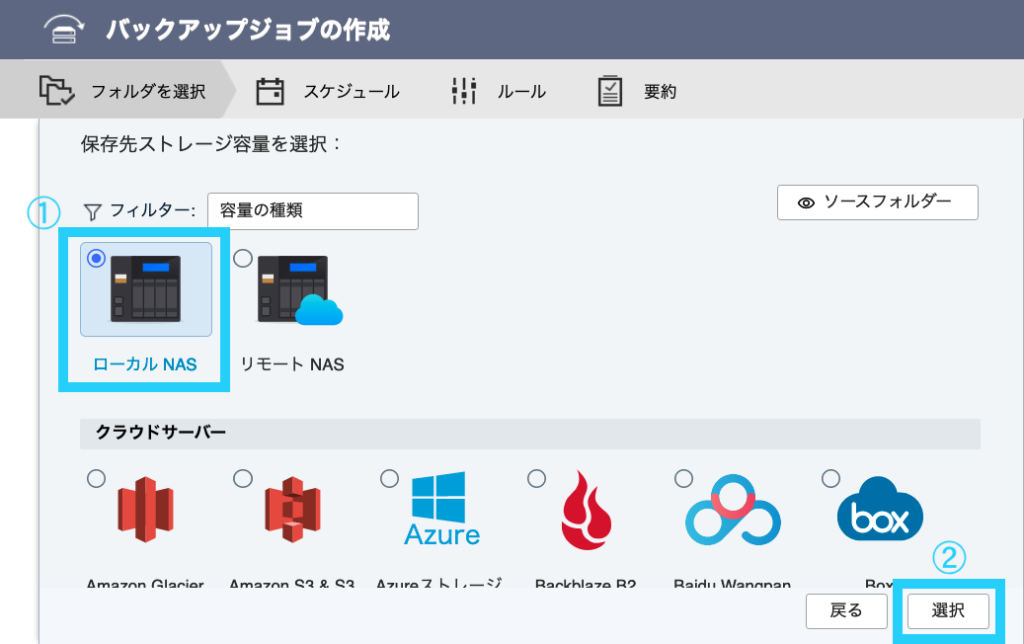
Task: Click the schedule calendar icon
Action: coord(270,91)
